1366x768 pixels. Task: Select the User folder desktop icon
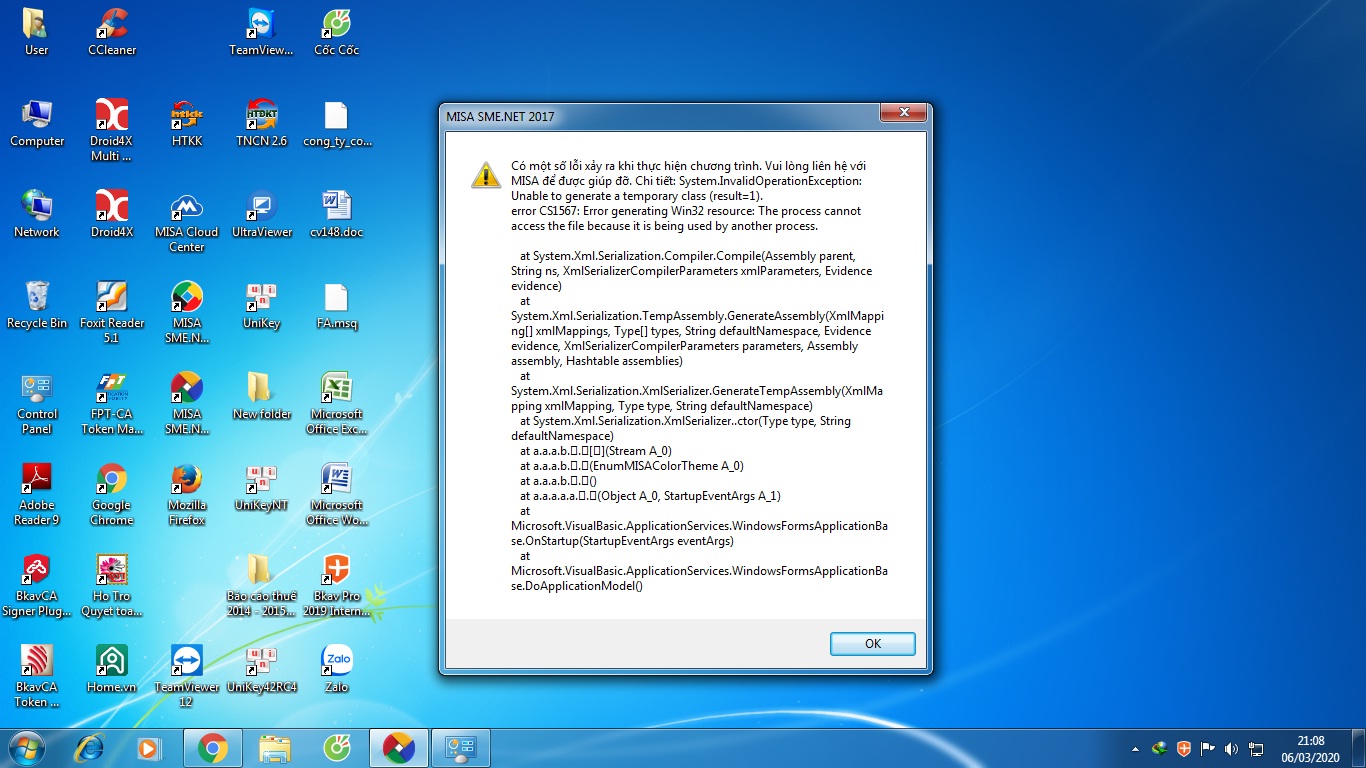(x=37, y=32)
